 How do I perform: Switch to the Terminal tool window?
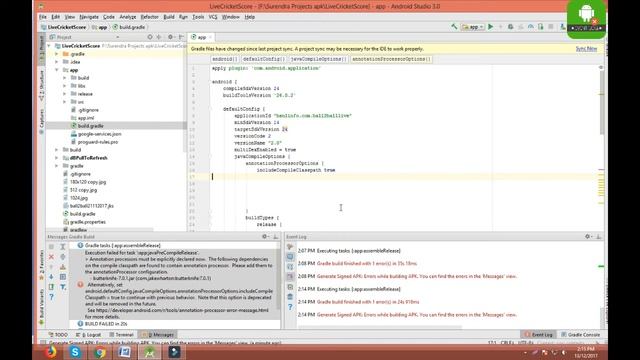click(x=121, y=335)
